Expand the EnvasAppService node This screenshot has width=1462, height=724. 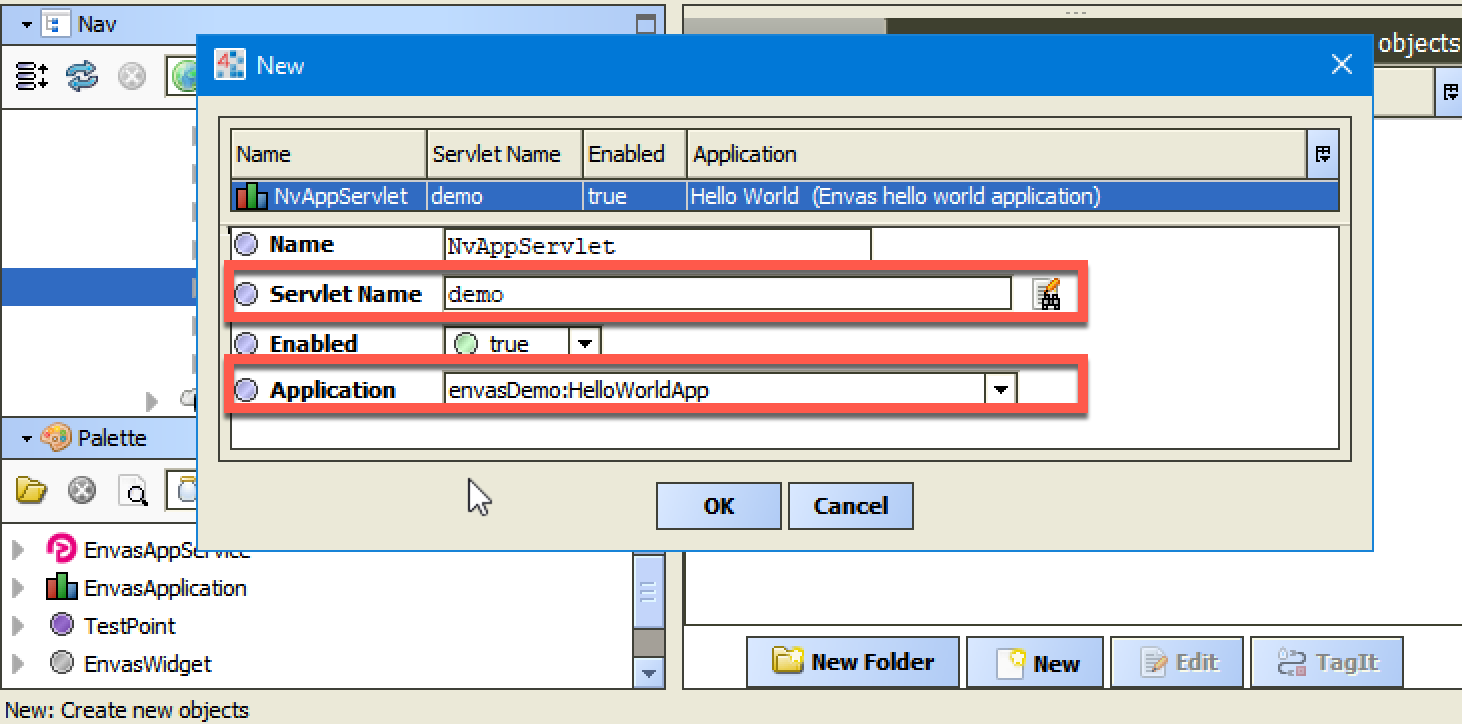pos(18,550)
